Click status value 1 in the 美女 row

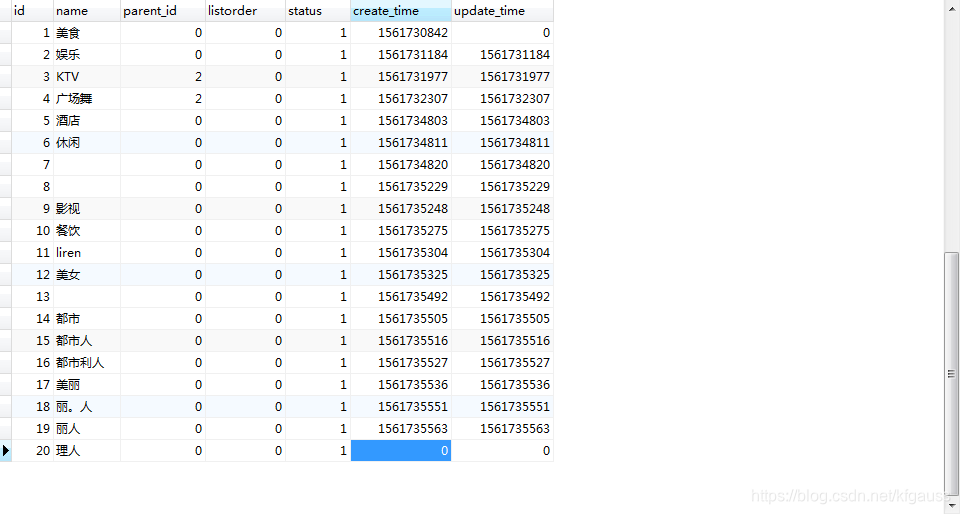coord(318,275)
